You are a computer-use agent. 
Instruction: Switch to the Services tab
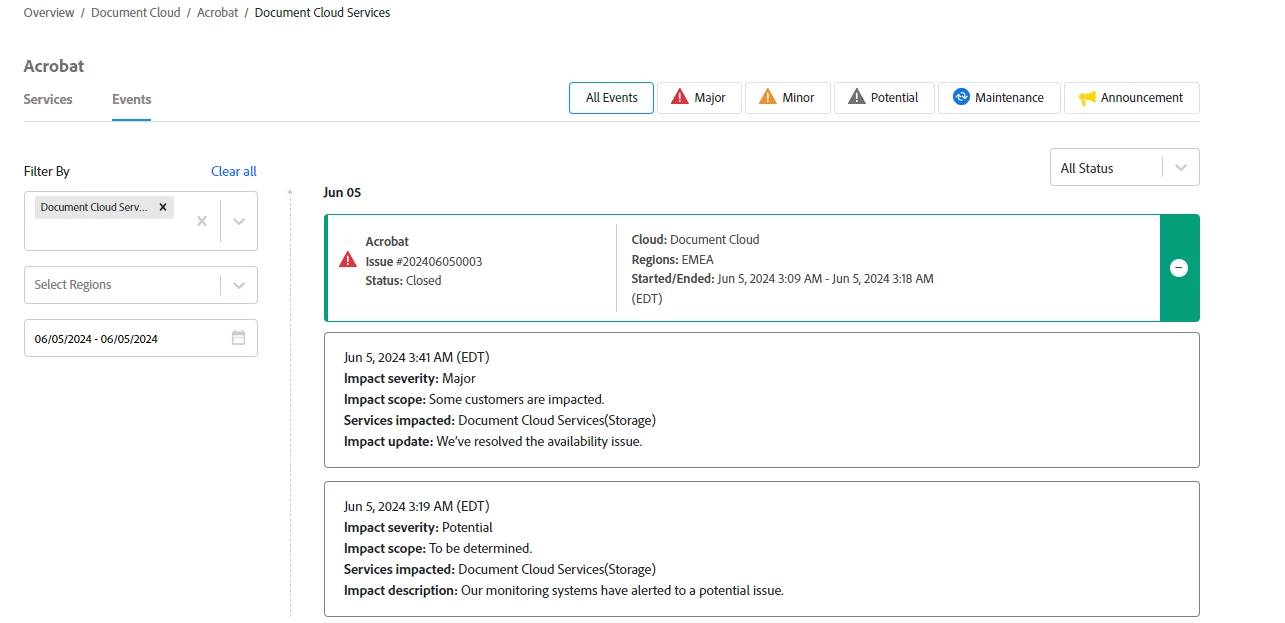pyautogui.click(x=48, y=99)
